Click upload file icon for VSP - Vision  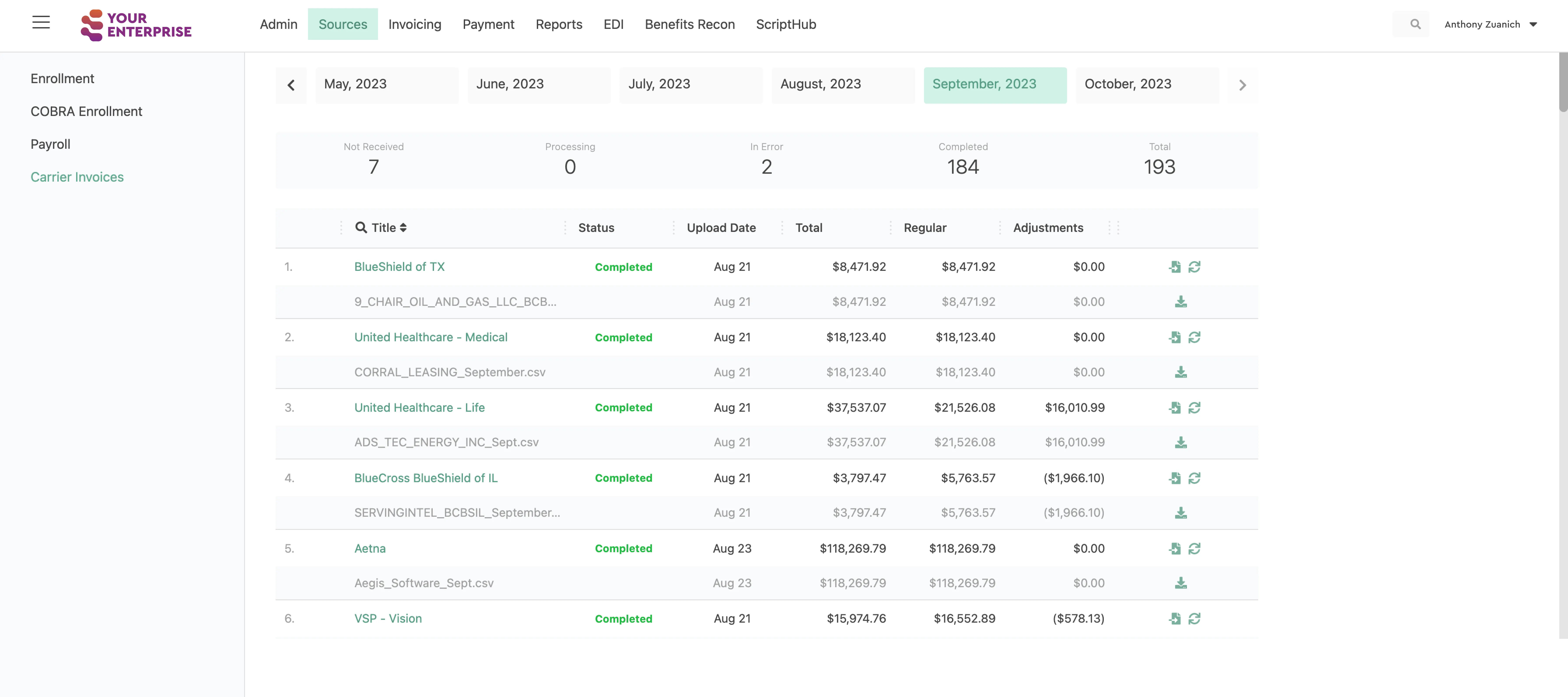click(x=1175, y=618)
